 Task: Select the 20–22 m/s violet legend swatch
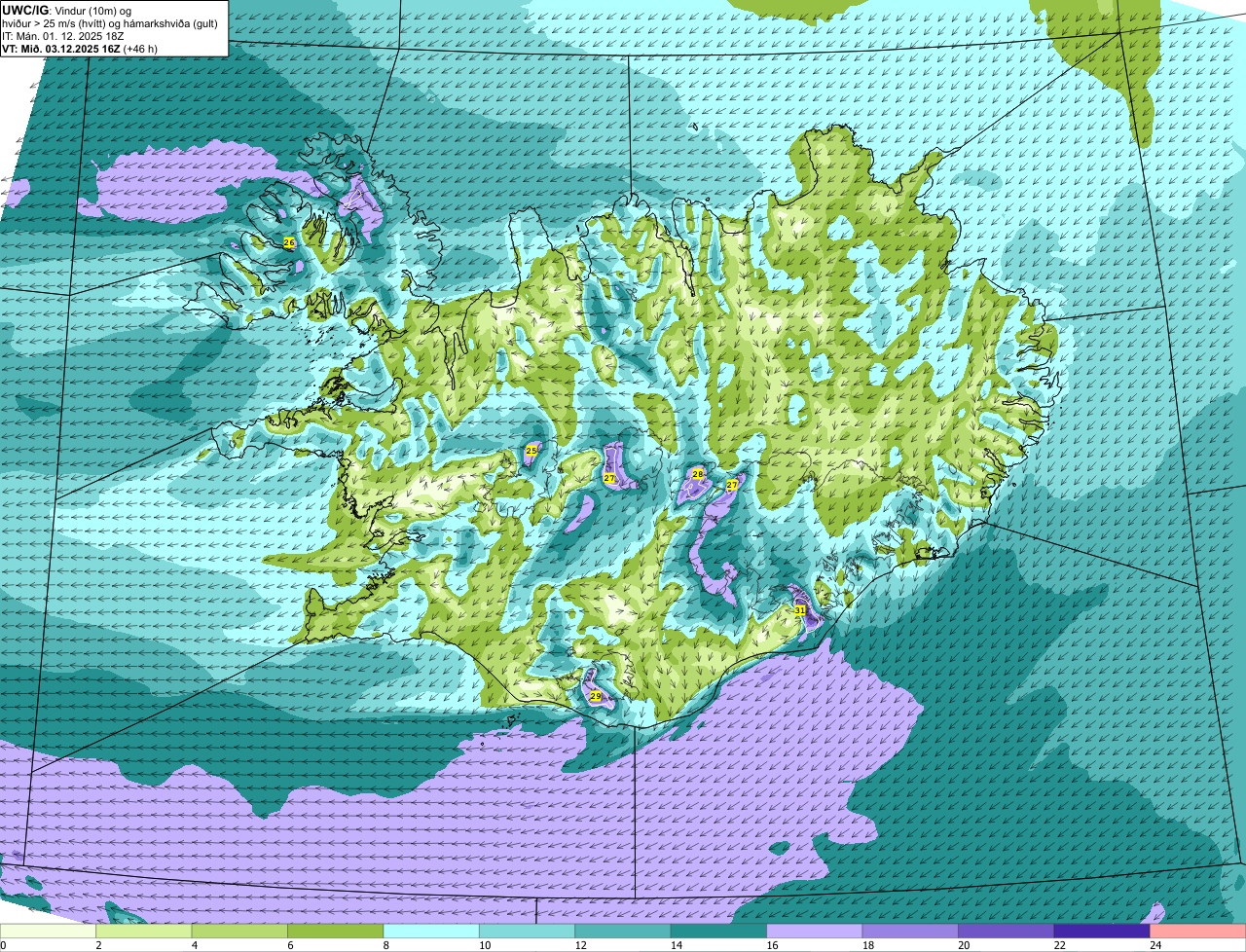1007,932
